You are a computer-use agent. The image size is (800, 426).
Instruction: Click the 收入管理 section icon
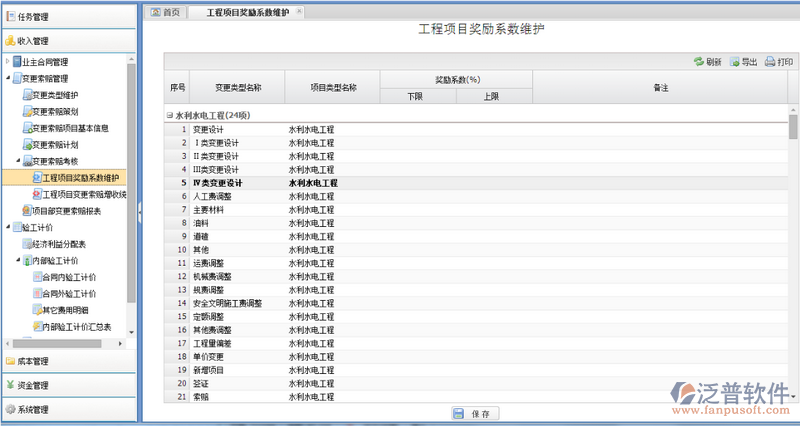point(11,41)
